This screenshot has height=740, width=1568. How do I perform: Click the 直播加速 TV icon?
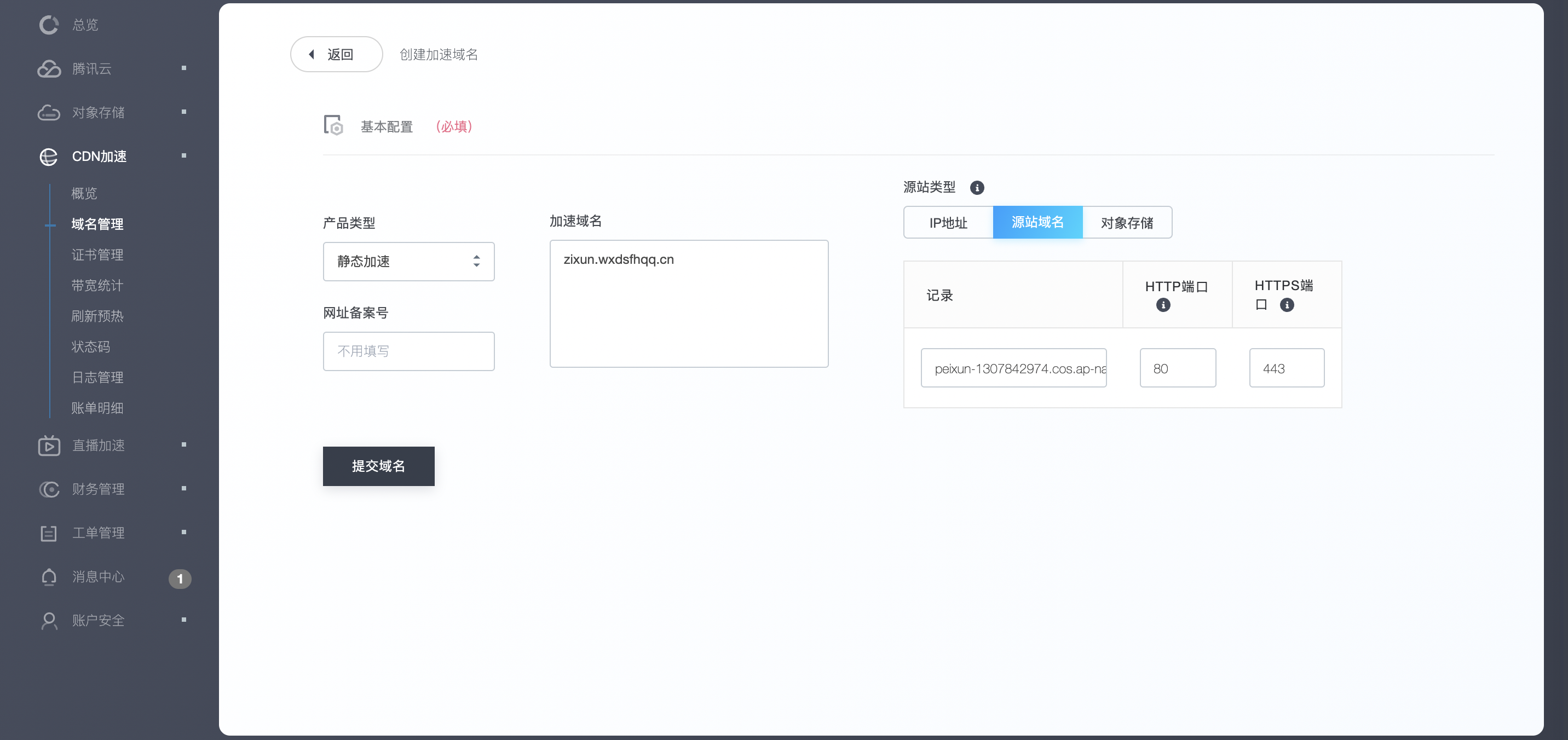[x=49, y=445]
